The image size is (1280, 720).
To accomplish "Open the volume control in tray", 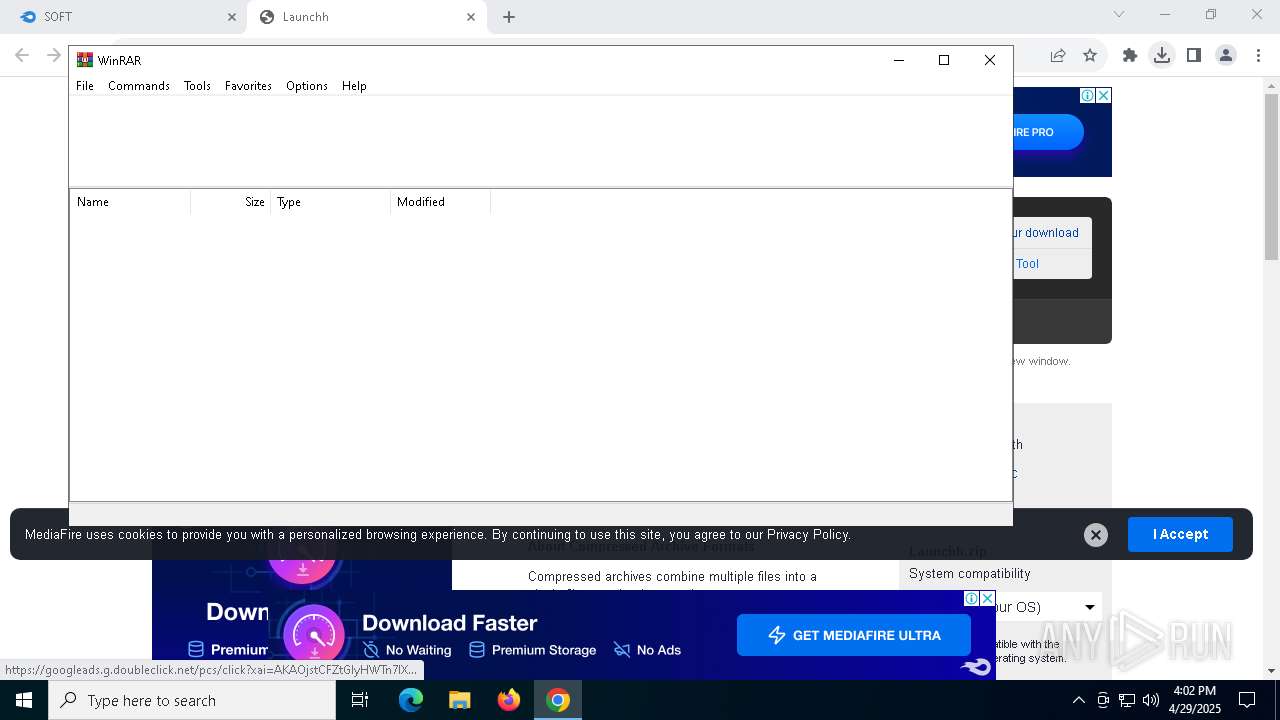I will coord(1151,700).
